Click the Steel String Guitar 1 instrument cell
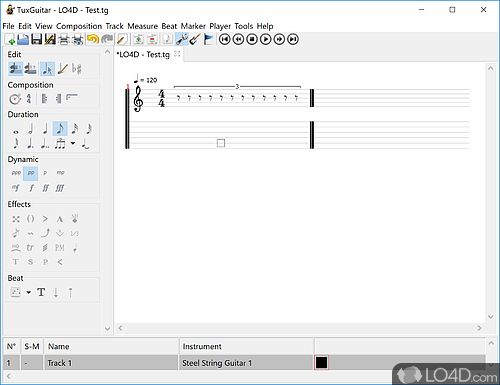Viewport: 500px width, 385px height. (x=246, y=363)
